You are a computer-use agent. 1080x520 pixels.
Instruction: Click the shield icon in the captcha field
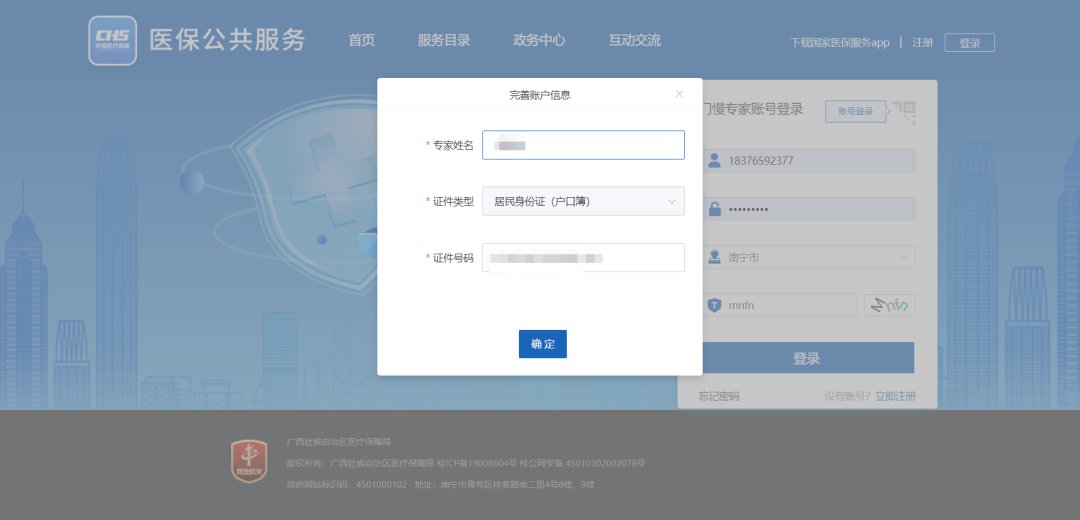click(x=715, y=305)
